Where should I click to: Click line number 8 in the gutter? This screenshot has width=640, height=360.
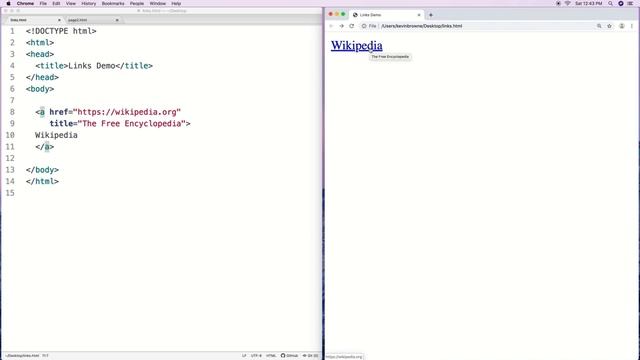click(x=12, y=112)
